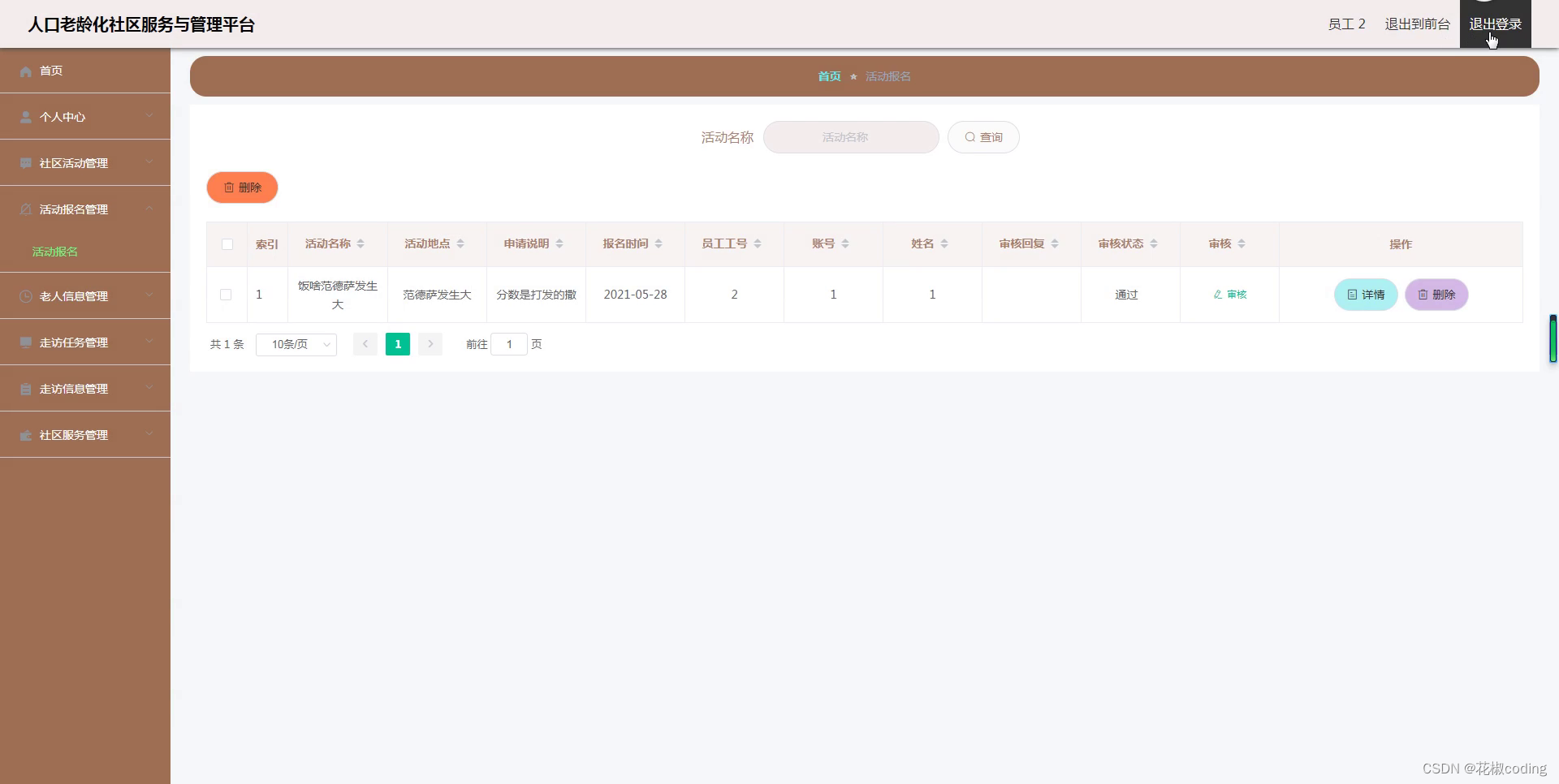1559x784 pixels.
Task: Click the 分数是打发的撒 description cell
Action: [536, 295]
